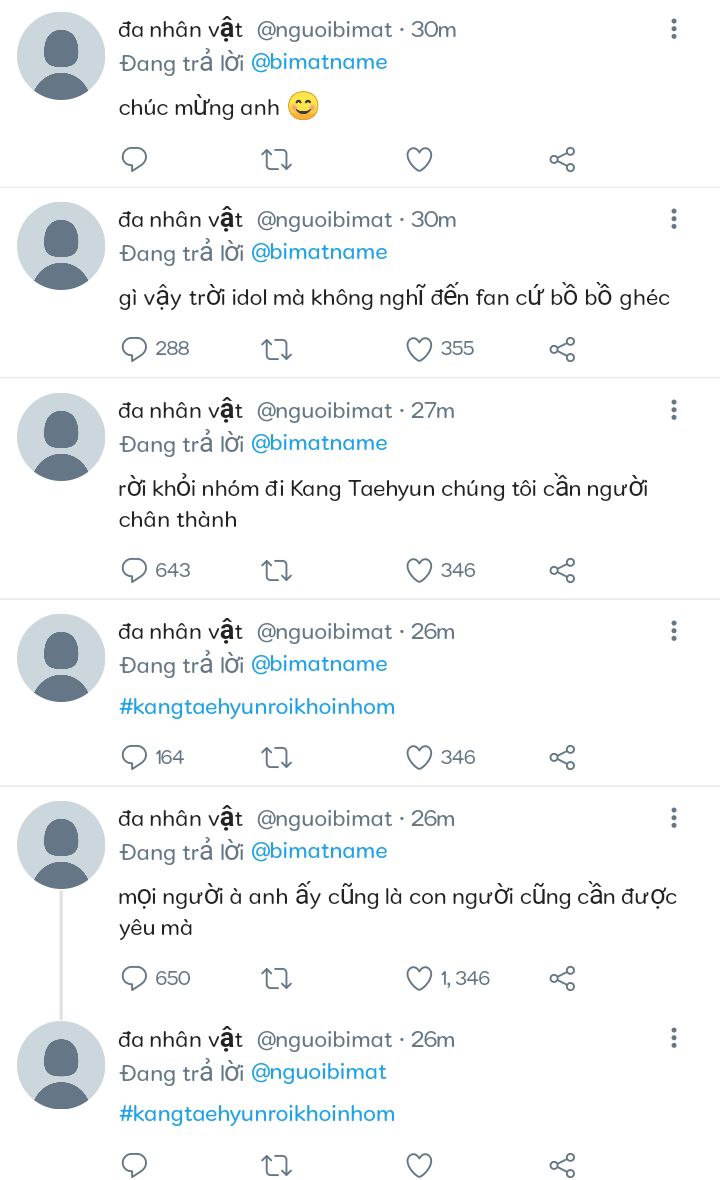Open @bimatname mention in first tweet
720x1180 pixels.
(319, 62)
